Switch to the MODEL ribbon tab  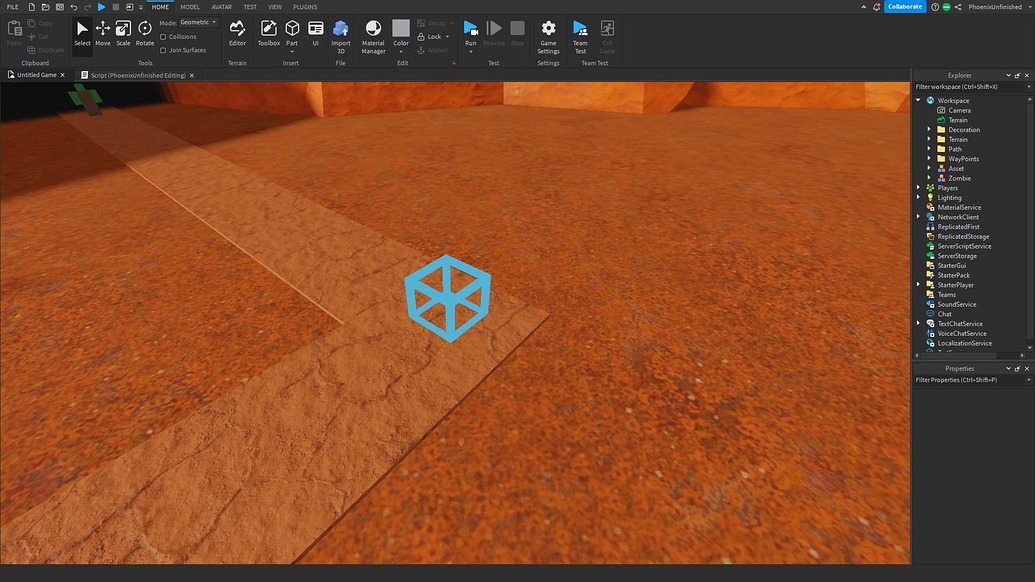(x=190, y=7)
